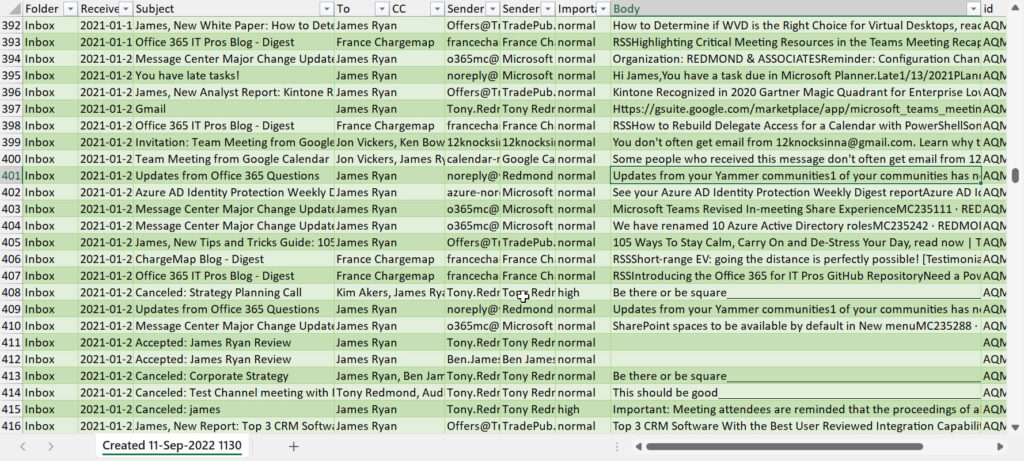Select 'Team Meeting from Google Calendar' row 400 cell
Viewport: 1024px width, 461px height.
[234, 159]
